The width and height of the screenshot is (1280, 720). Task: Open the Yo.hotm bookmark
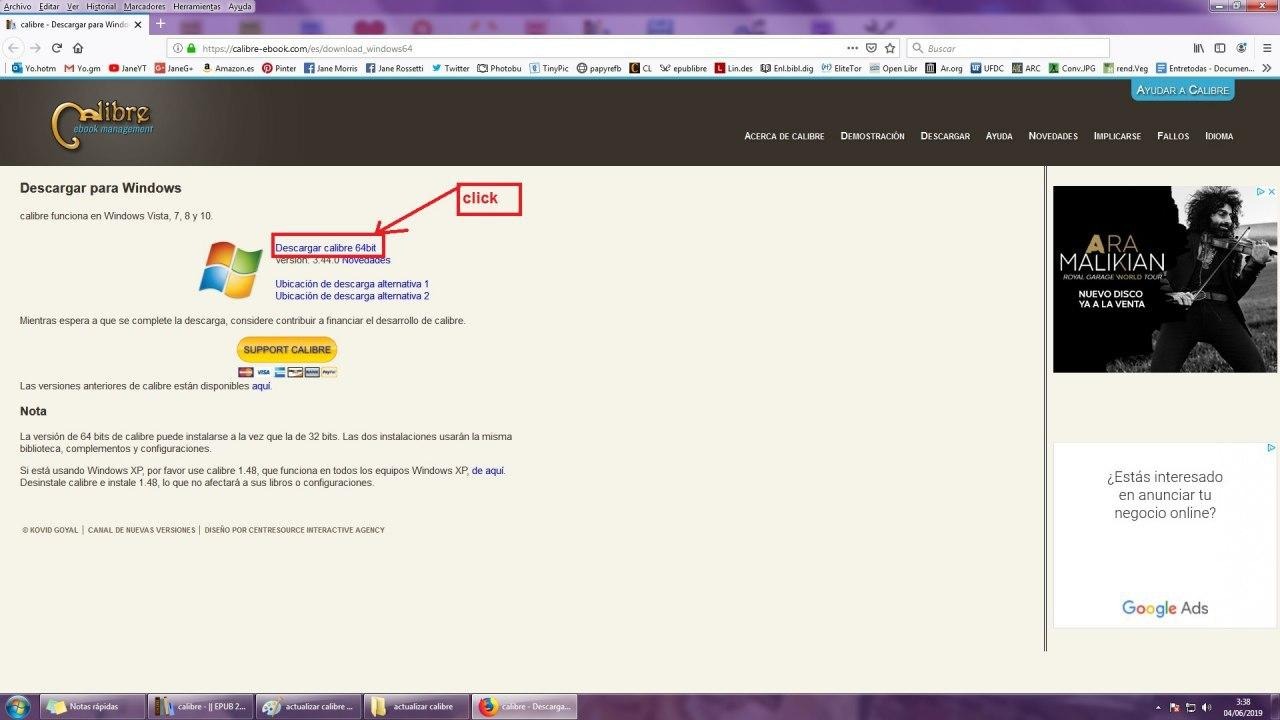coord(34,68)
